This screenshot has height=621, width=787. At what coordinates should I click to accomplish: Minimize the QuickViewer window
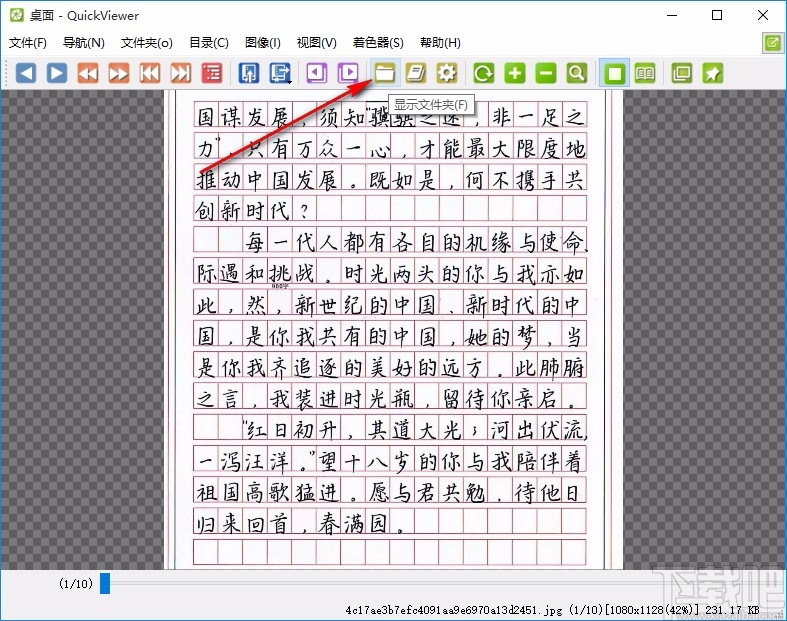tap(672, 15)
